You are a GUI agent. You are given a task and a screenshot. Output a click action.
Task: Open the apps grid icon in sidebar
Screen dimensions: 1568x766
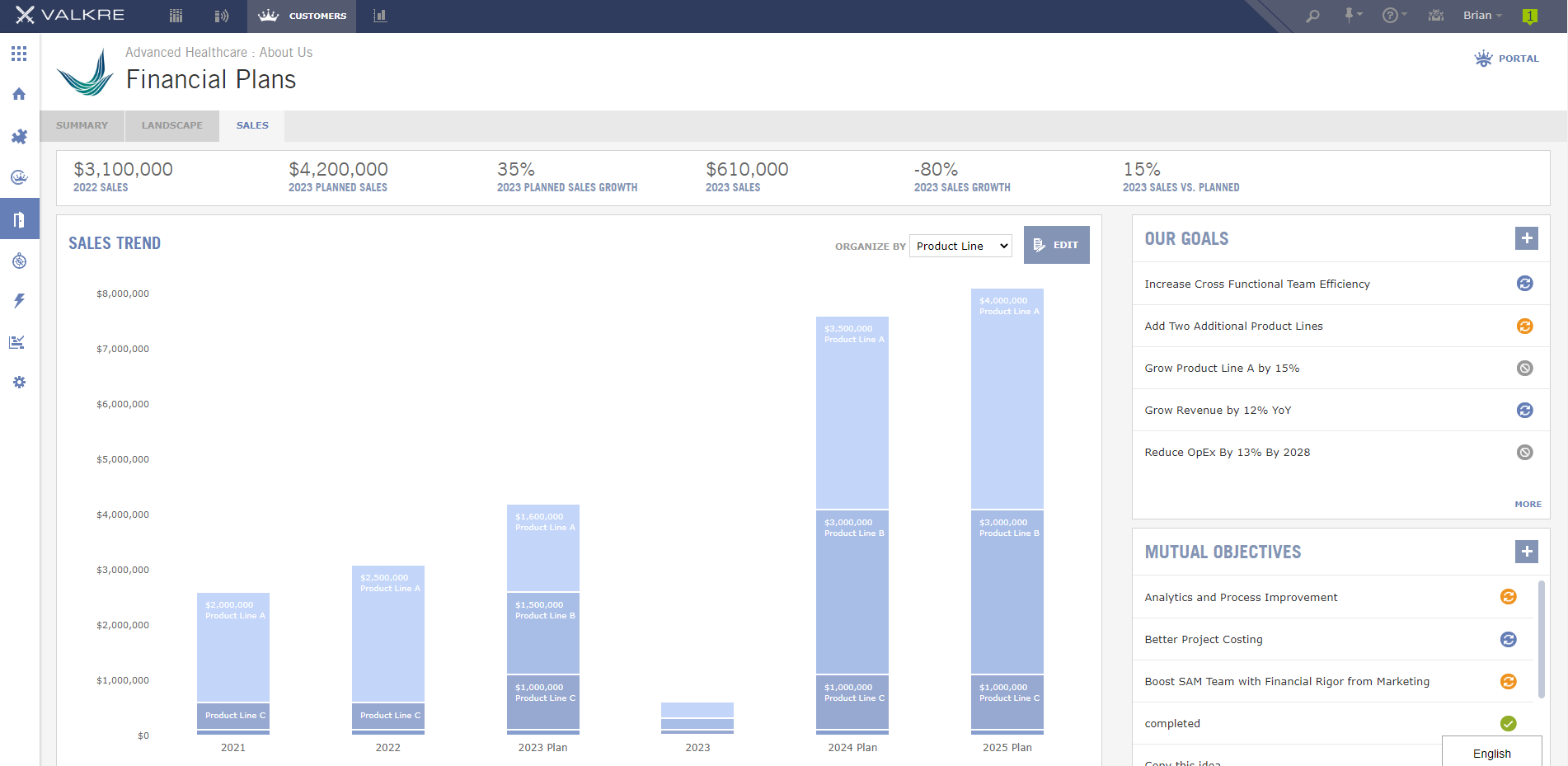tap(19, 54)
